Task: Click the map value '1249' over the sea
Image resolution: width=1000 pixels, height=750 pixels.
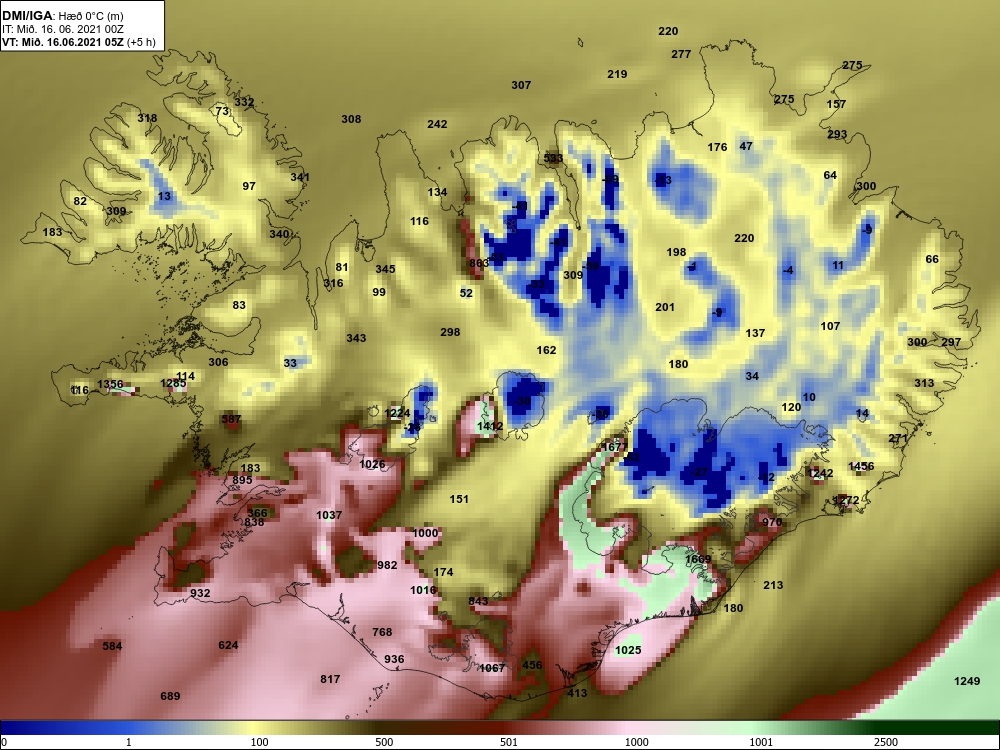Action: click(x=967, y=681)
